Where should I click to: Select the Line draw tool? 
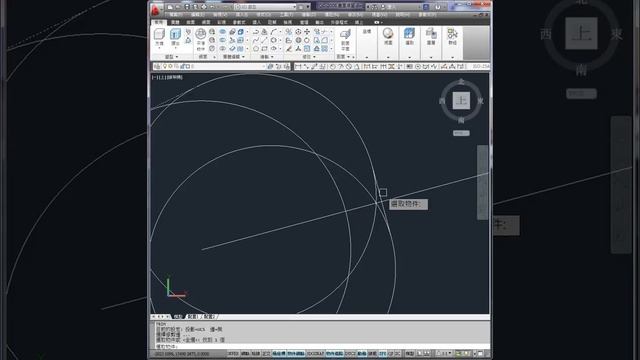(264, 40)
